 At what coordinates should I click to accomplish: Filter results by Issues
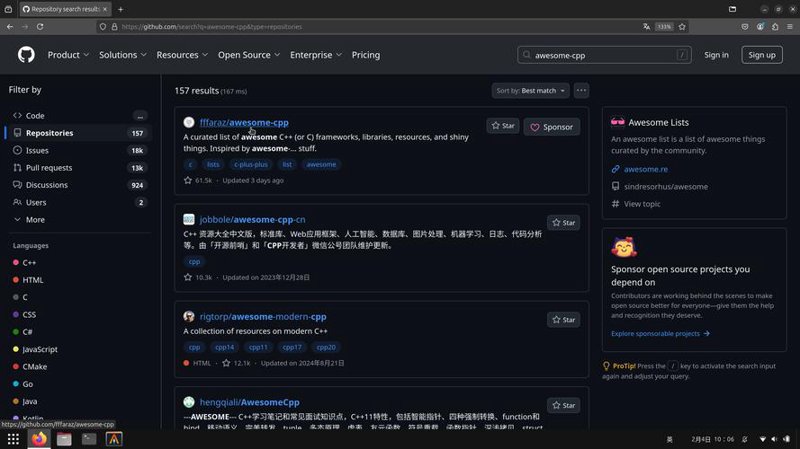pyautogui.click(x=78, y=151)
